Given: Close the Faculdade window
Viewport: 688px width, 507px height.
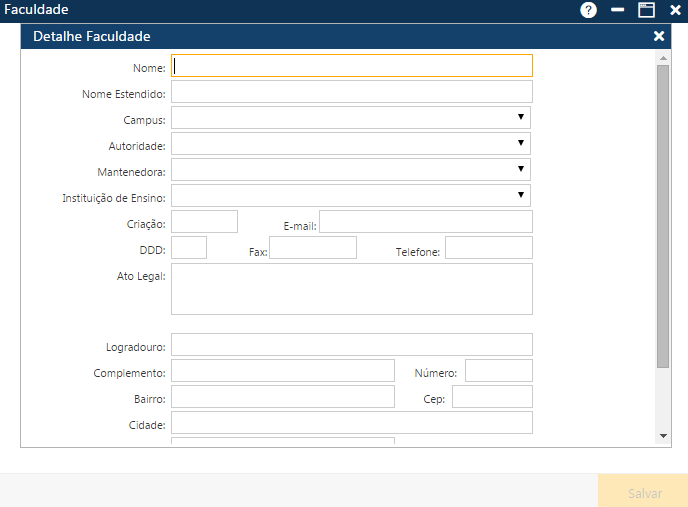Looking at the screenshot, I should point(675,10).
